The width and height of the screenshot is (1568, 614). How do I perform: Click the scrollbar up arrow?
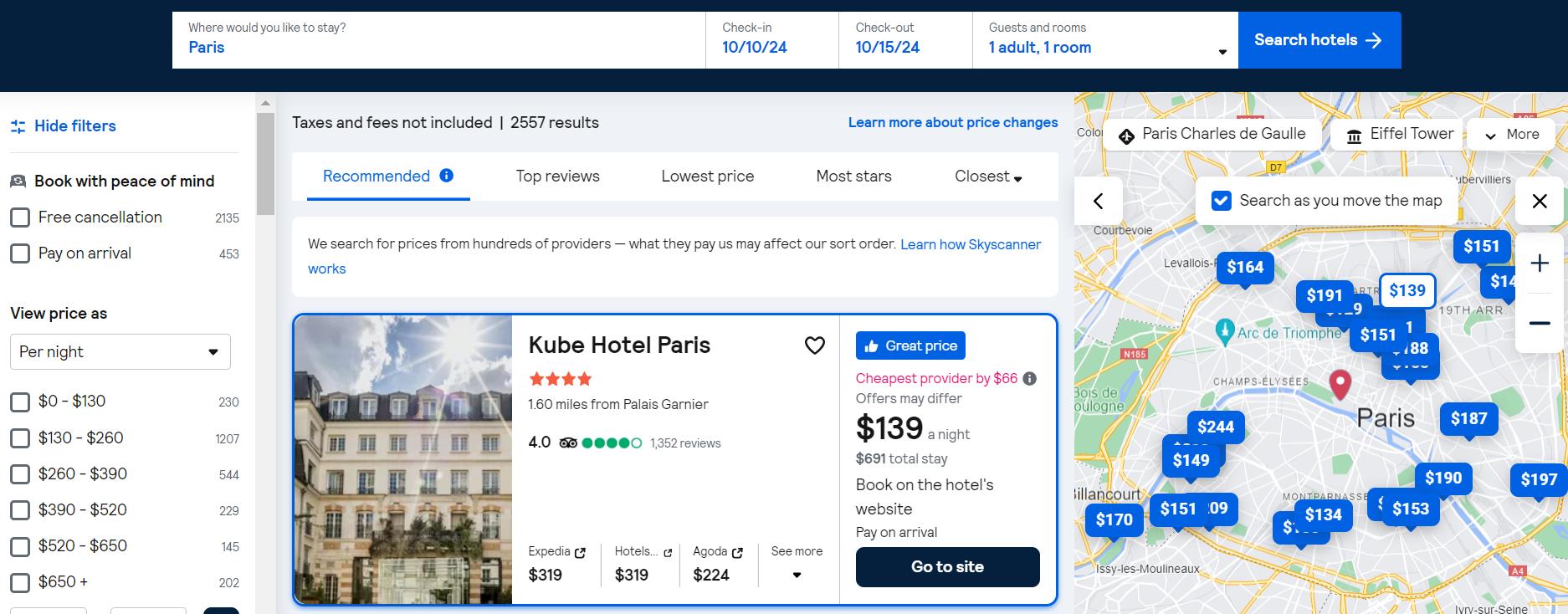point(265,104)
